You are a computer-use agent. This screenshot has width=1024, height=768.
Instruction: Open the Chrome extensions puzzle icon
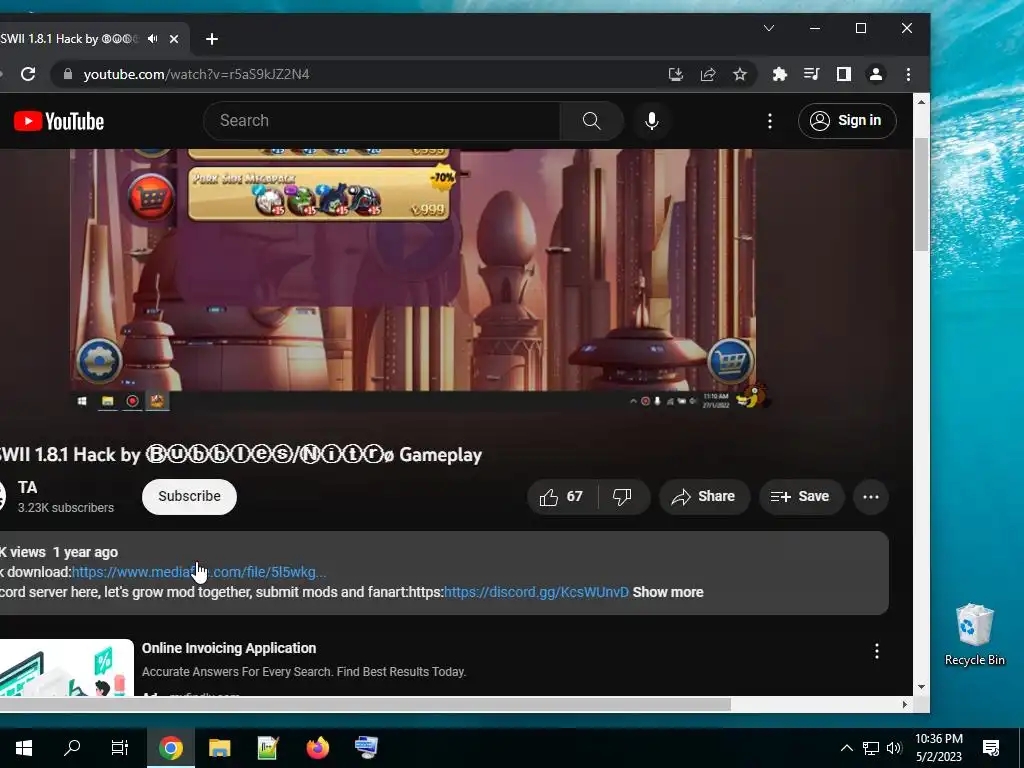(779, 74)
